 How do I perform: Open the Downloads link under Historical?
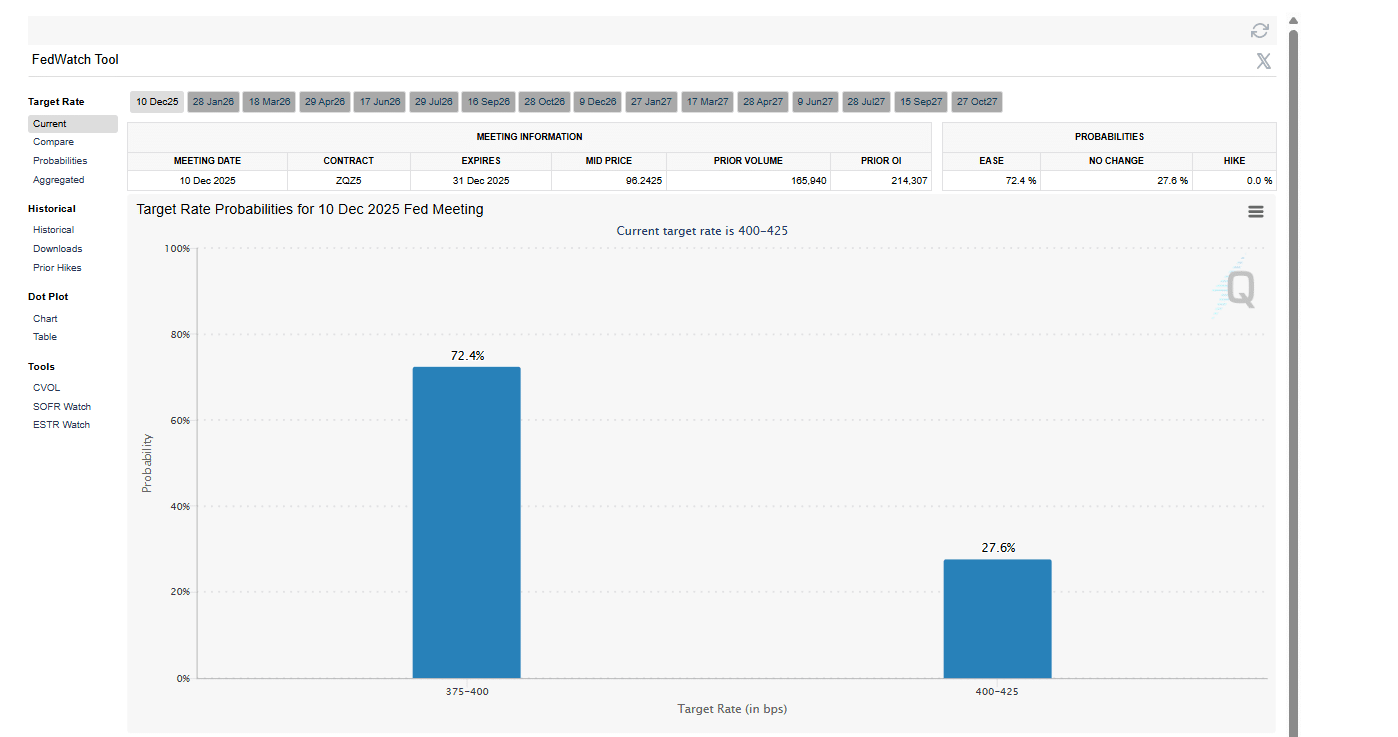click(x=57, y=249)
